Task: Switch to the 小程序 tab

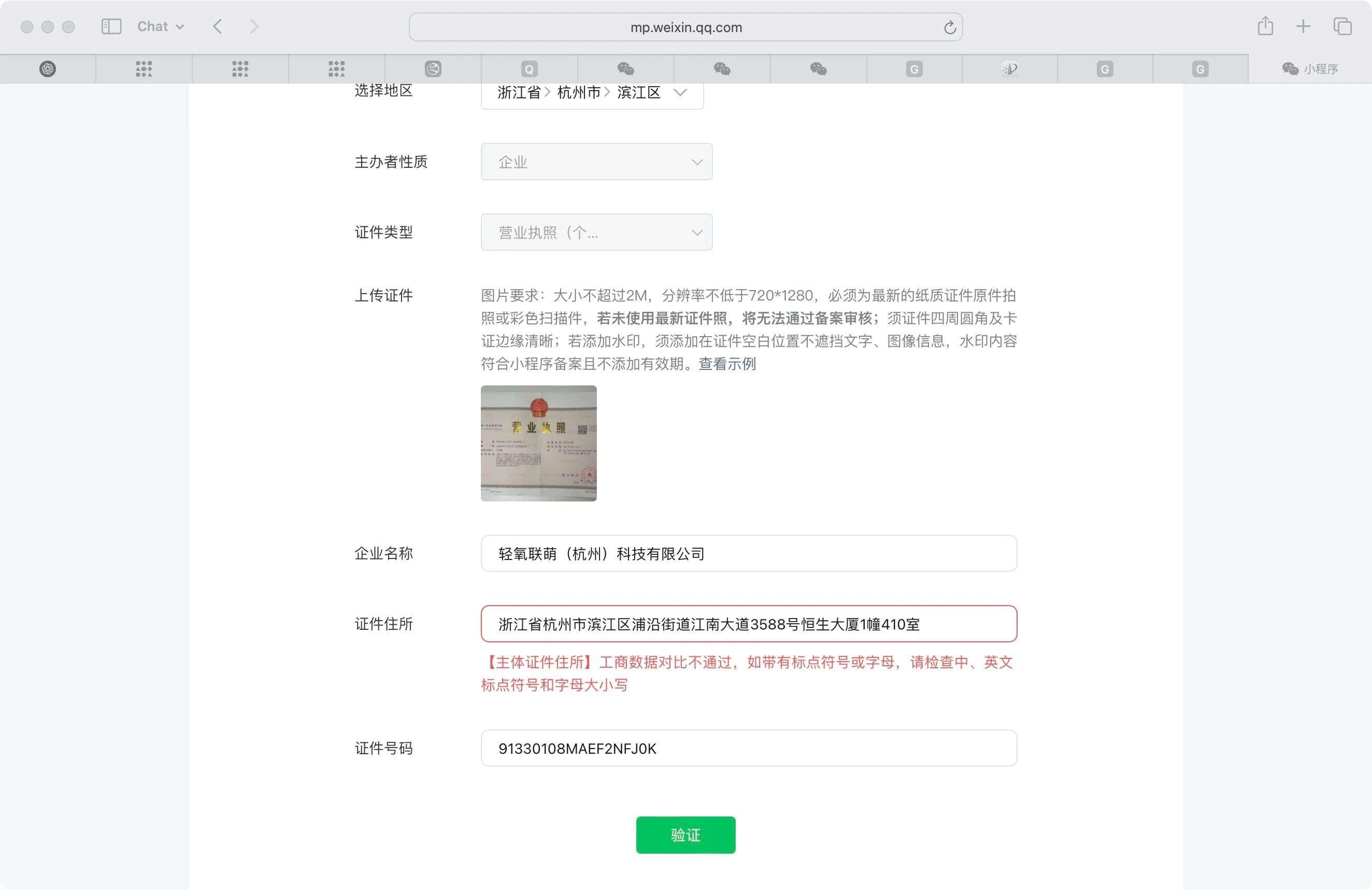Action: pos(1310,69)
